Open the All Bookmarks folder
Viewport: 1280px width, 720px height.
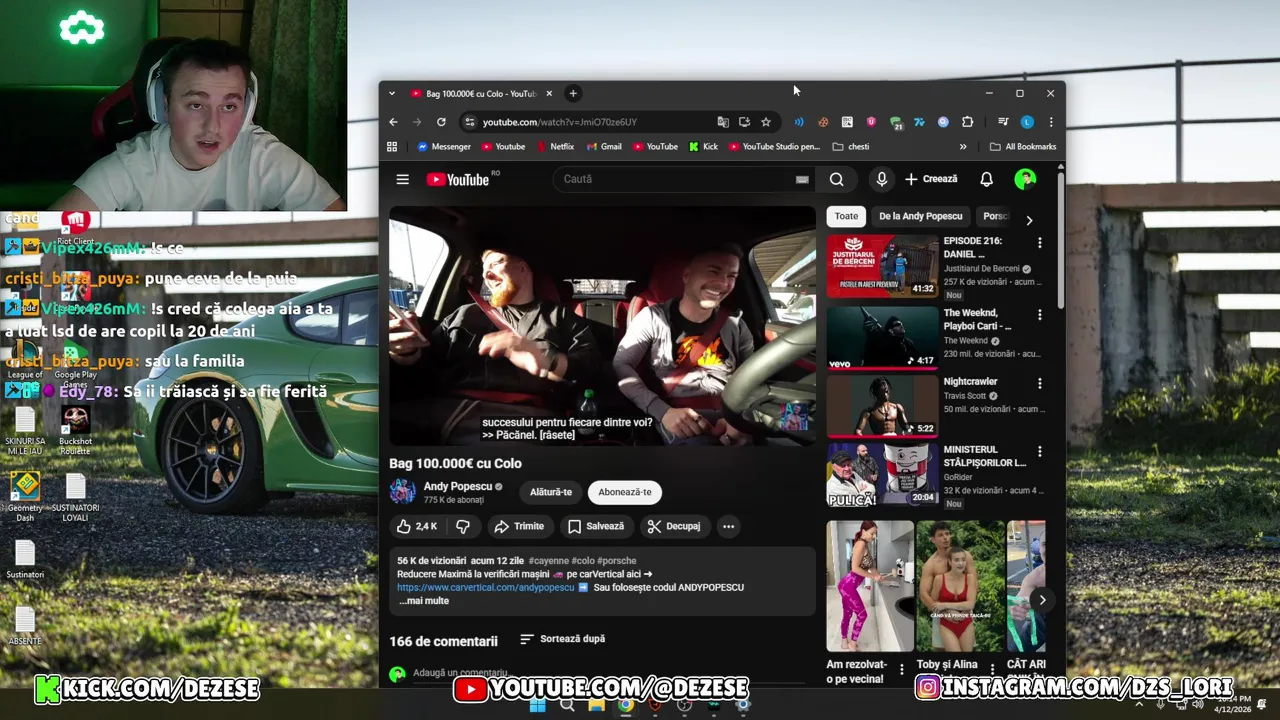[x=1022, y=147]
